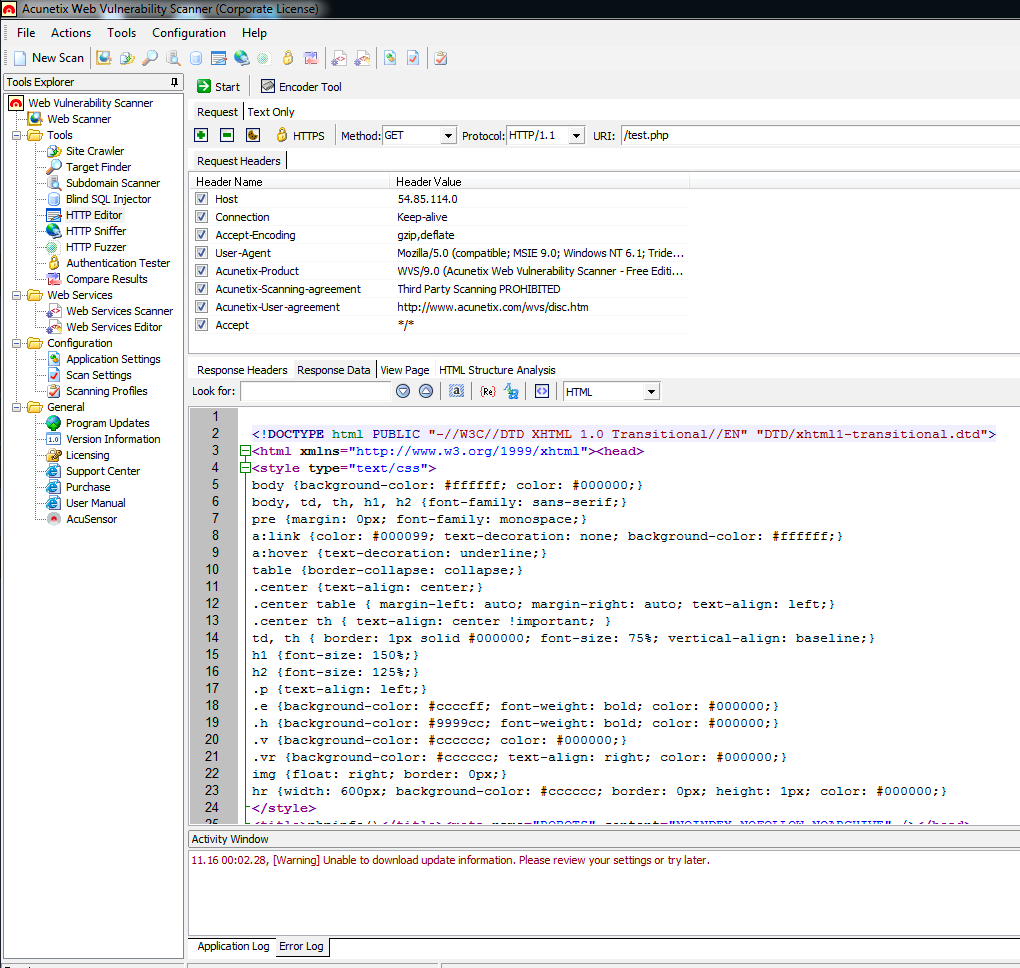Uncheck the Host header checkbox

click(x=202, y=199)
